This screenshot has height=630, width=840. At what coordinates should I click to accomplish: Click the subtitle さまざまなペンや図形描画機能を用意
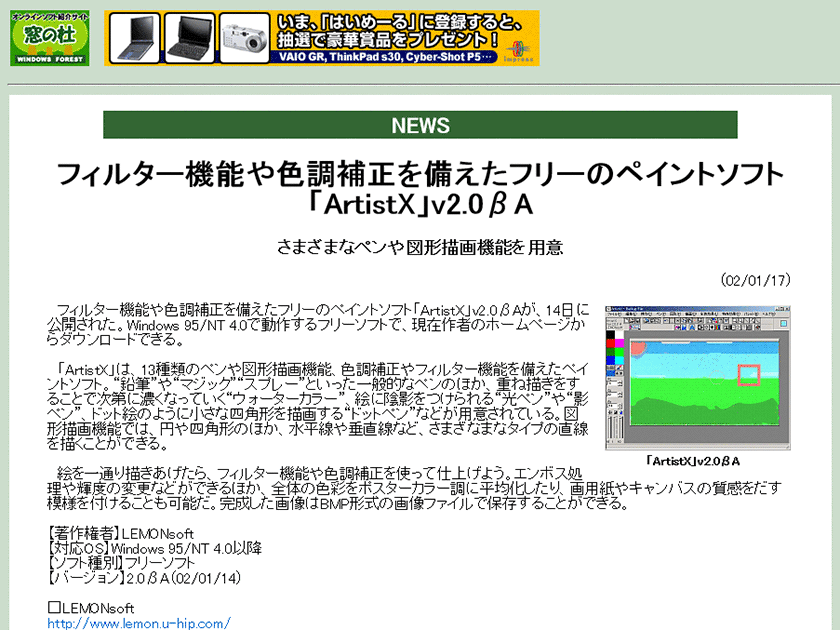click(420, 247)
